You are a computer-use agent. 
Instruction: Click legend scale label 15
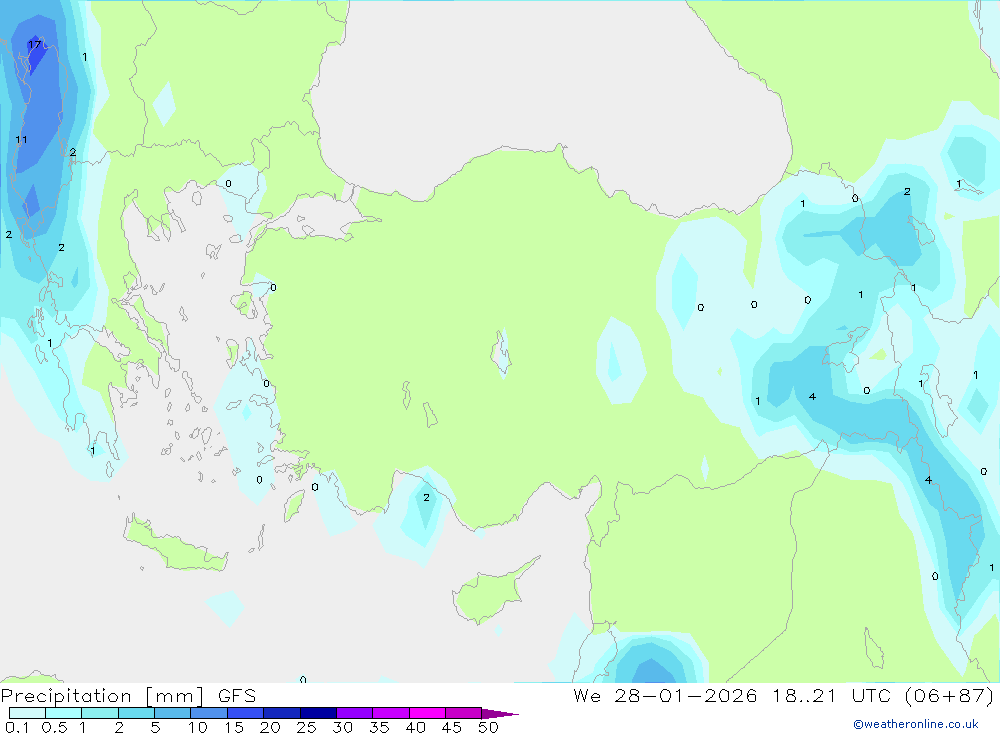(234, 727)
